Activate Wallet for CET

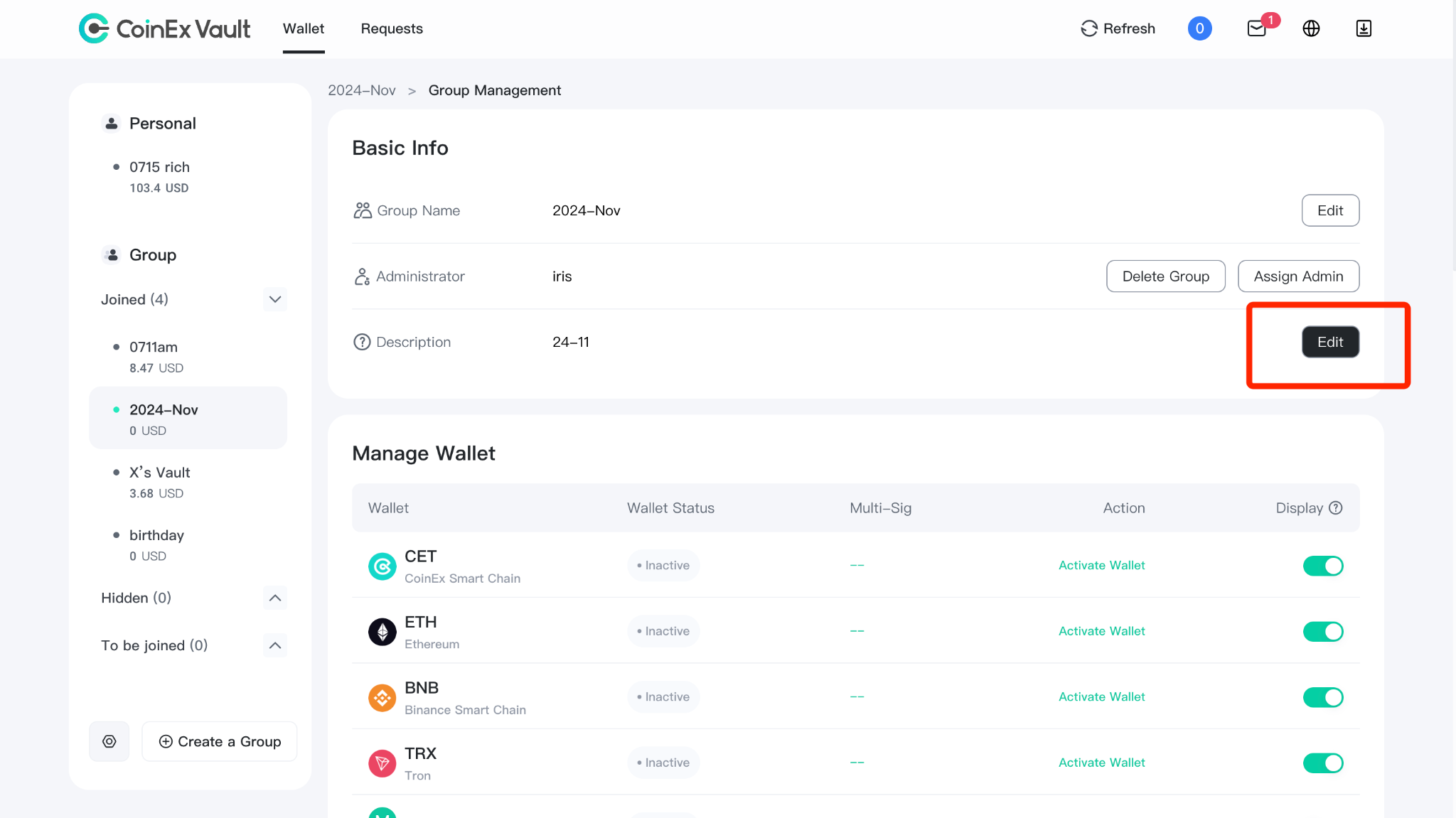pos(1101,566)
